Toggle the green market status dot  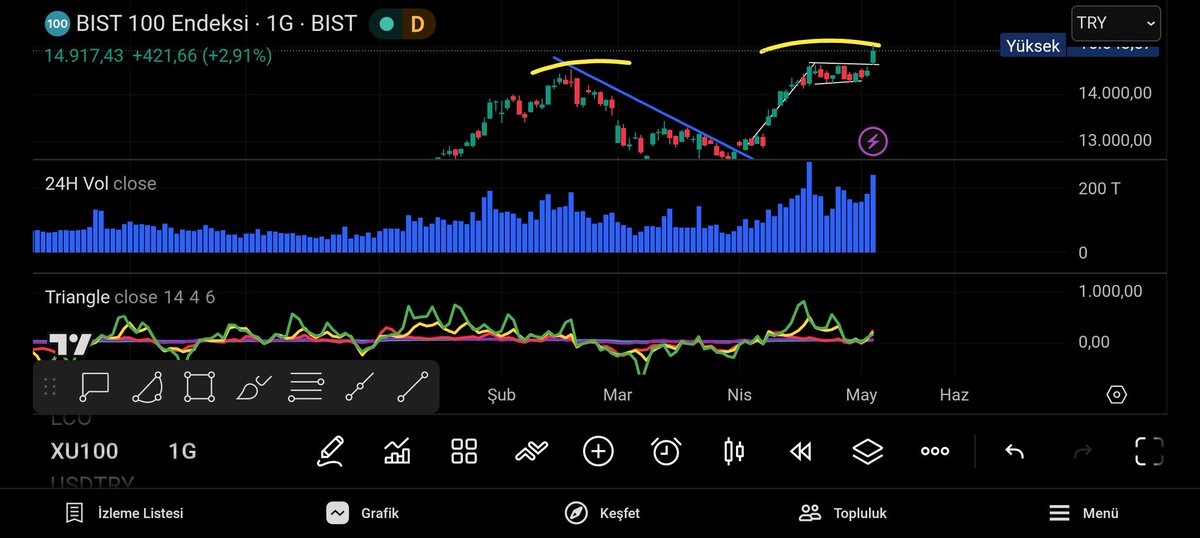[385, 23]
